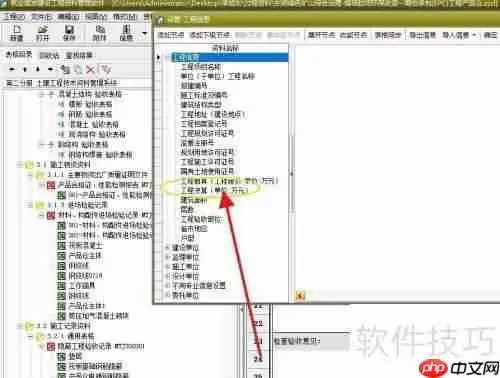Select 建筑面积 in the dialog tree
The image size is (500, 378).
(x=194, y=200)
